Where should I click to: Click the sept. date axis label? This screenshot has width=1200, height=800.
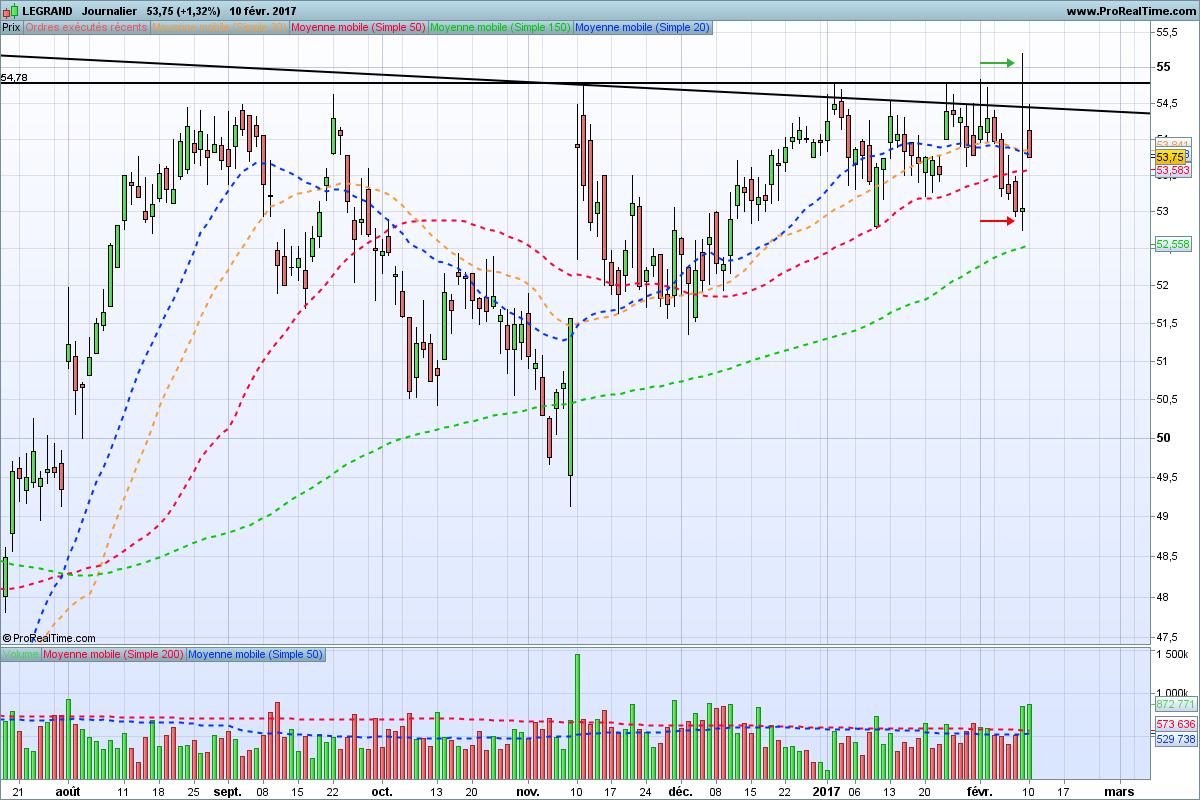click(x=228, y=790)
